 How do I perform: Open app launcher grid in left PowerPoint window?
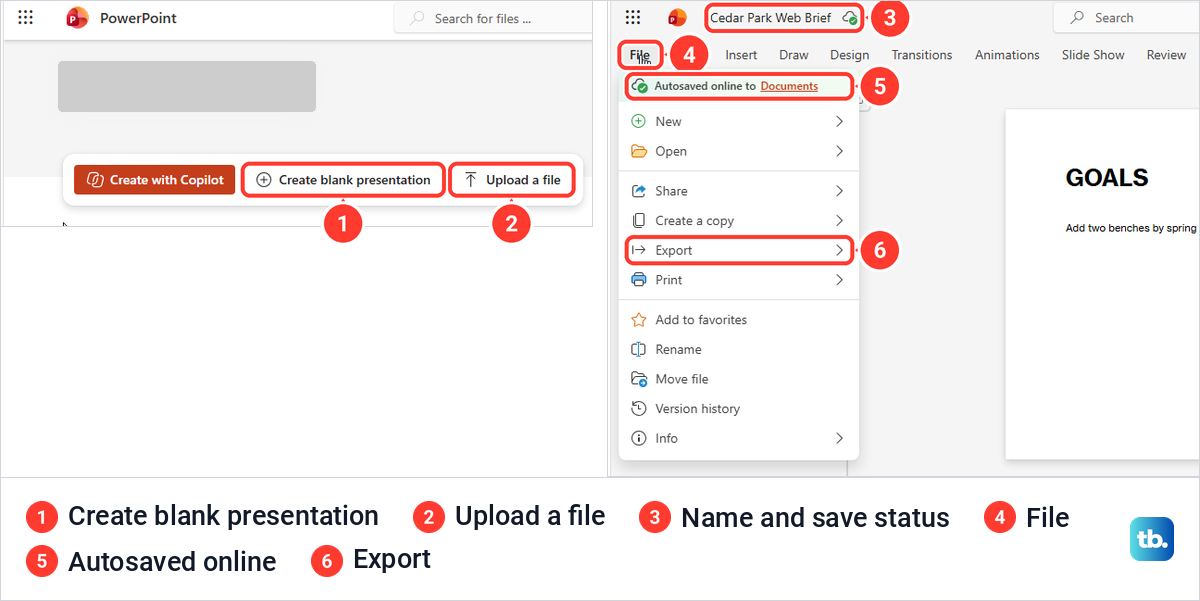[26, 17]
